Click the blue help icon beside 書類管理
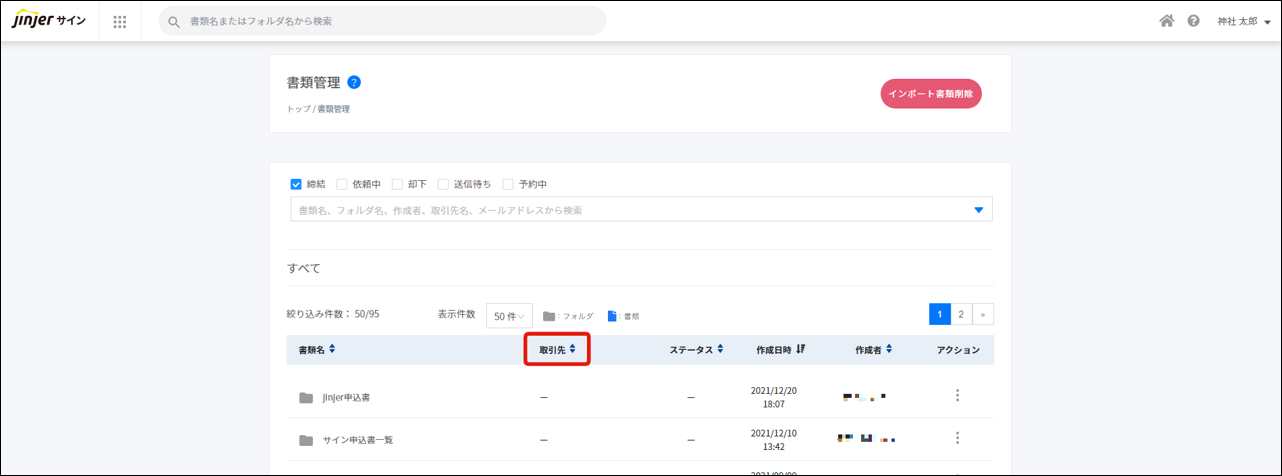Image resolution: width=1282 pixels, height=476 pixels. [x=354, y=82]
